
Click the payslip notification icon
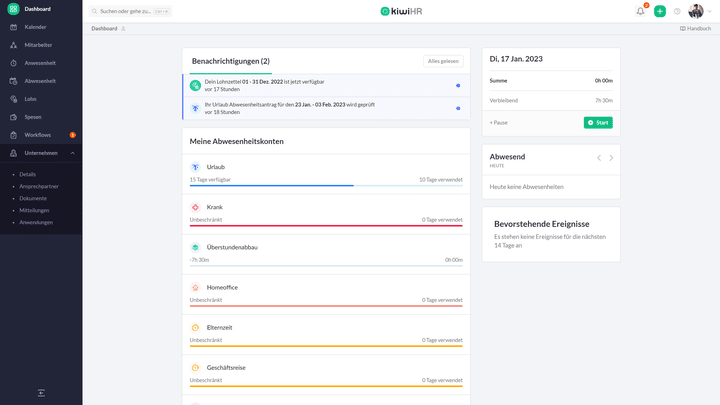(195, 85)
